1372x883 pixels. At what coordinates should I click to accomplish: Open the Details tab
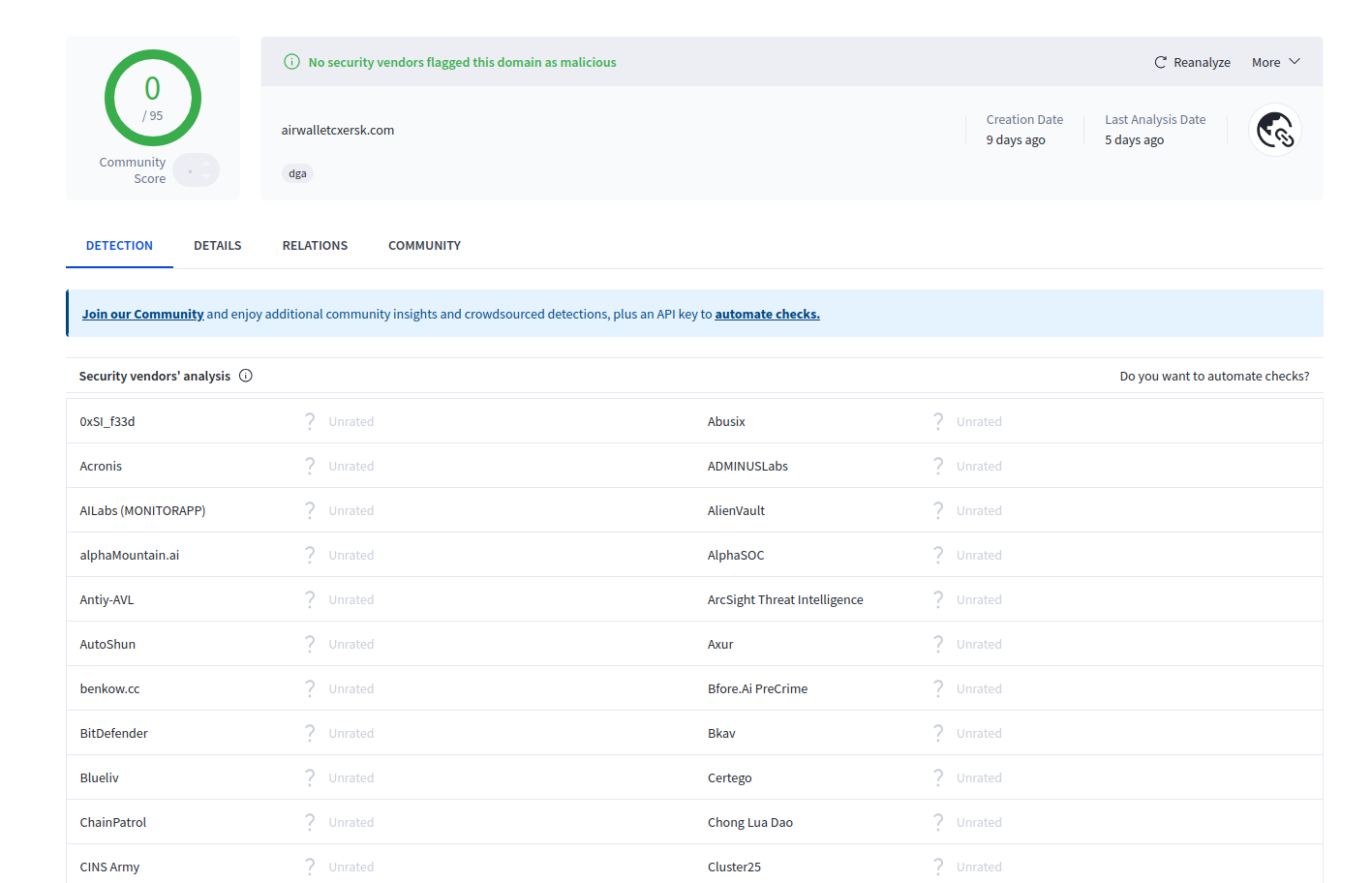click(x=217, y=246)
